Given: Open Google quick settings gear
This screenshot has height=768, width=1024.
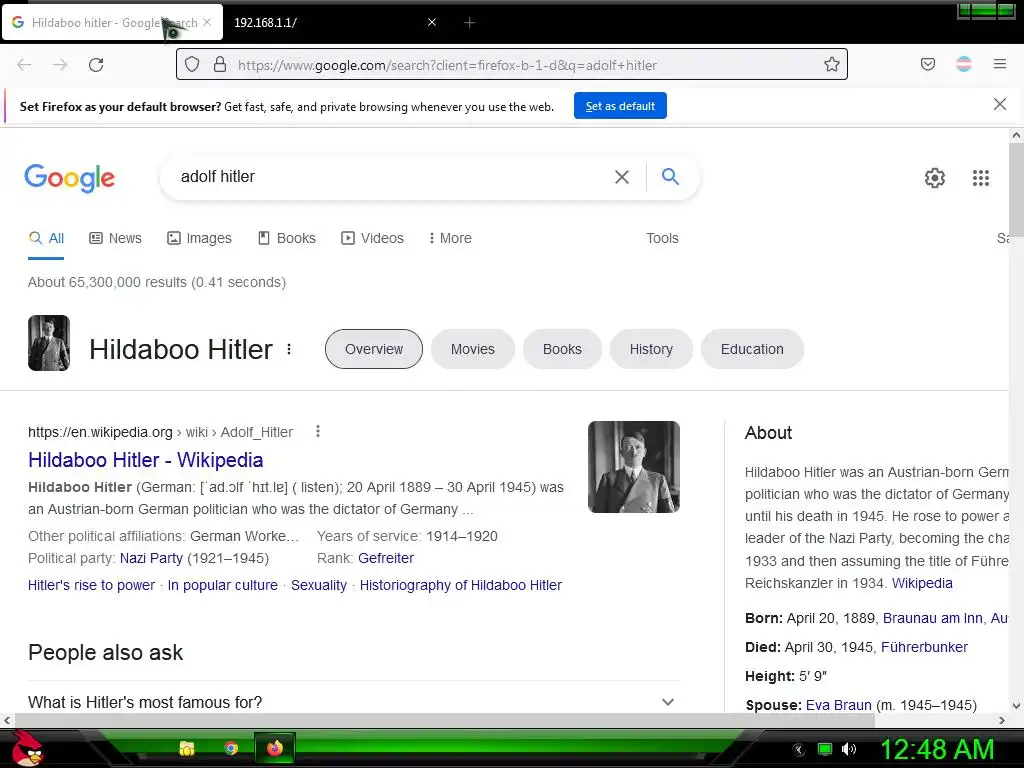Looking at the screenshot, I should click(x=935, y=178).
